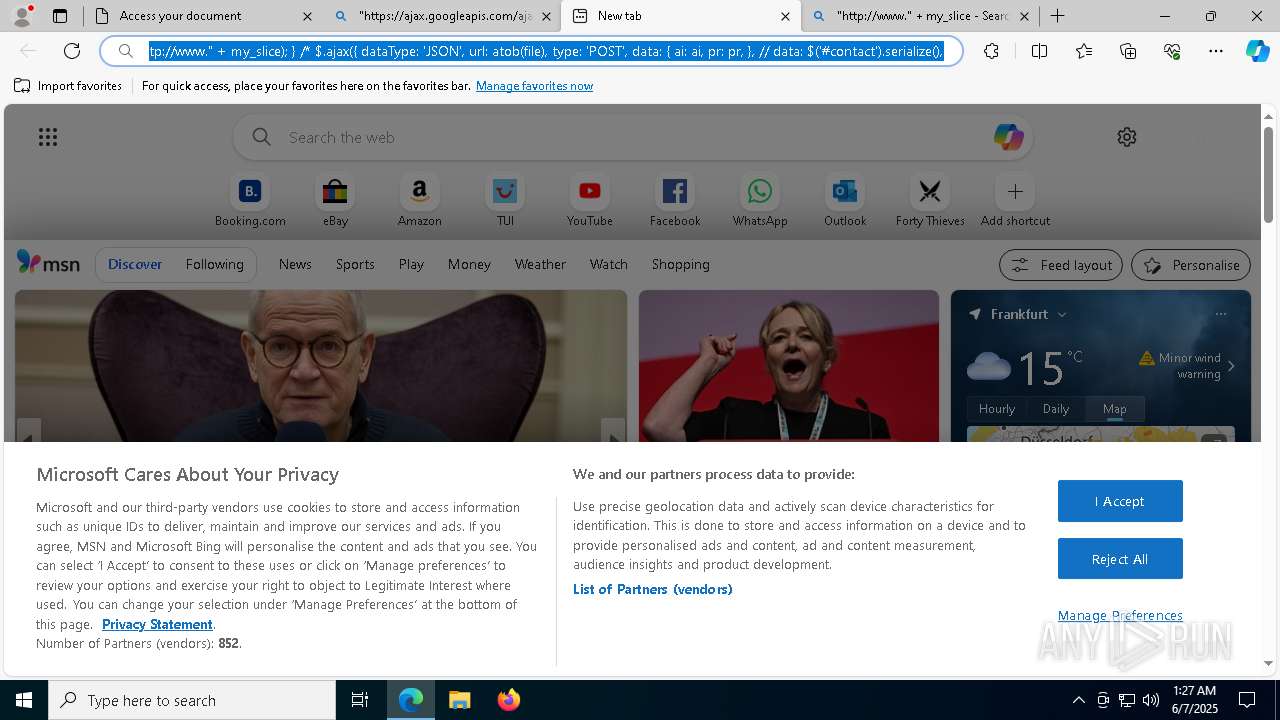The image size is (1280, 720).
Task: Open the Booking.com shortcut
Action: point(250,201)
